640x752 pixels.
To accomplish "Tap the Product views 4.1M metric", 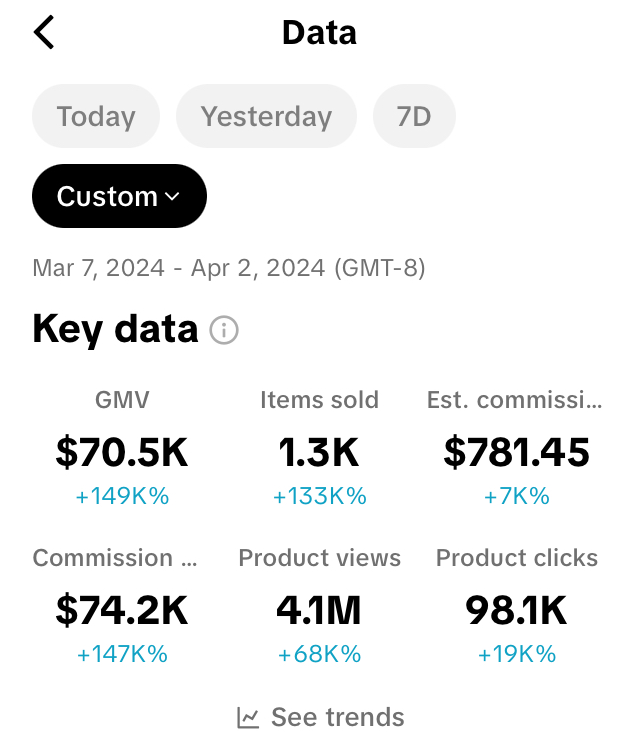I will (x=319, y=610).
